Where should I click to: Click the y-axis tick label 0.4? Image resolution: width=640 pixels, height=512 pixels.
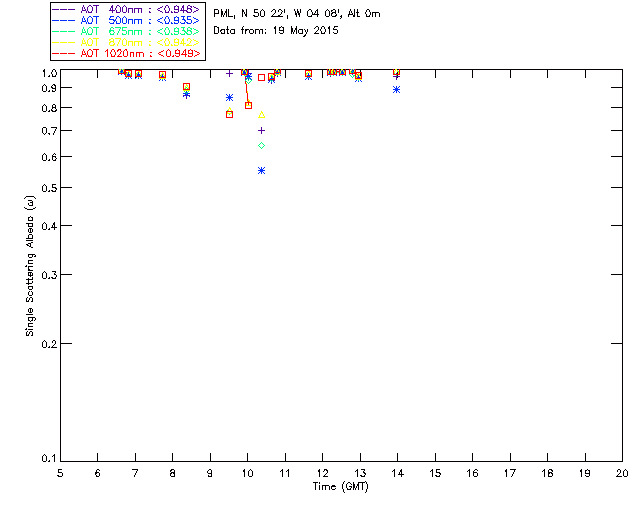(x=49, y=226)
